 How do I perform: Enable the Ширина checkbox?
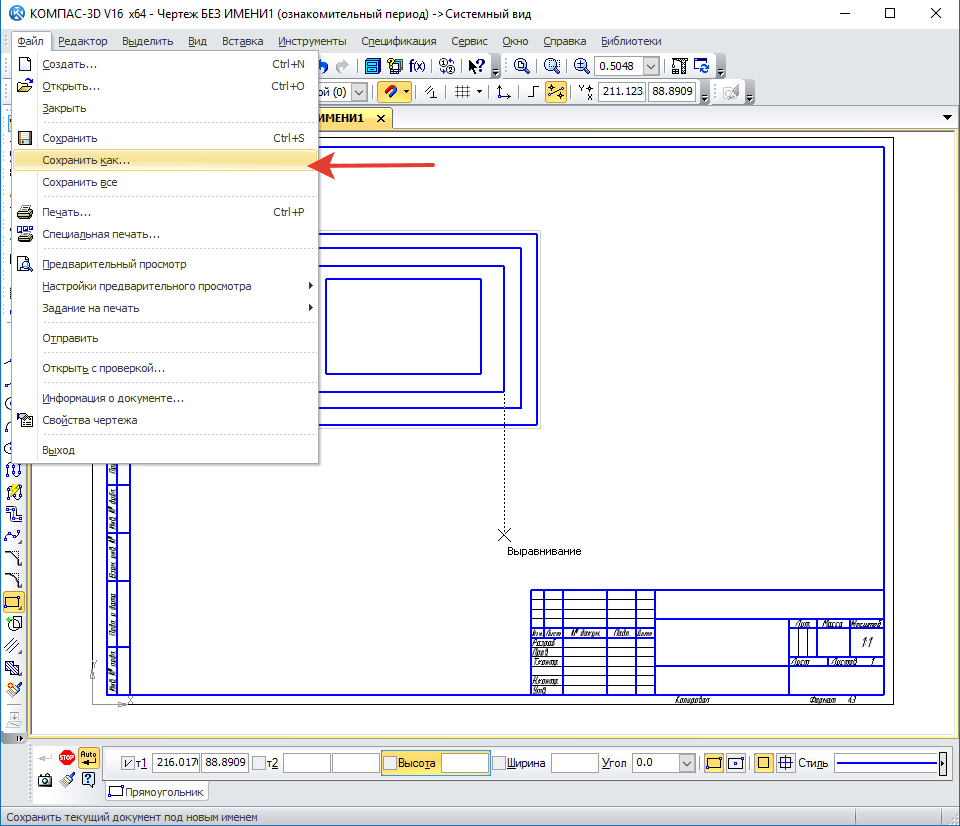498,763
